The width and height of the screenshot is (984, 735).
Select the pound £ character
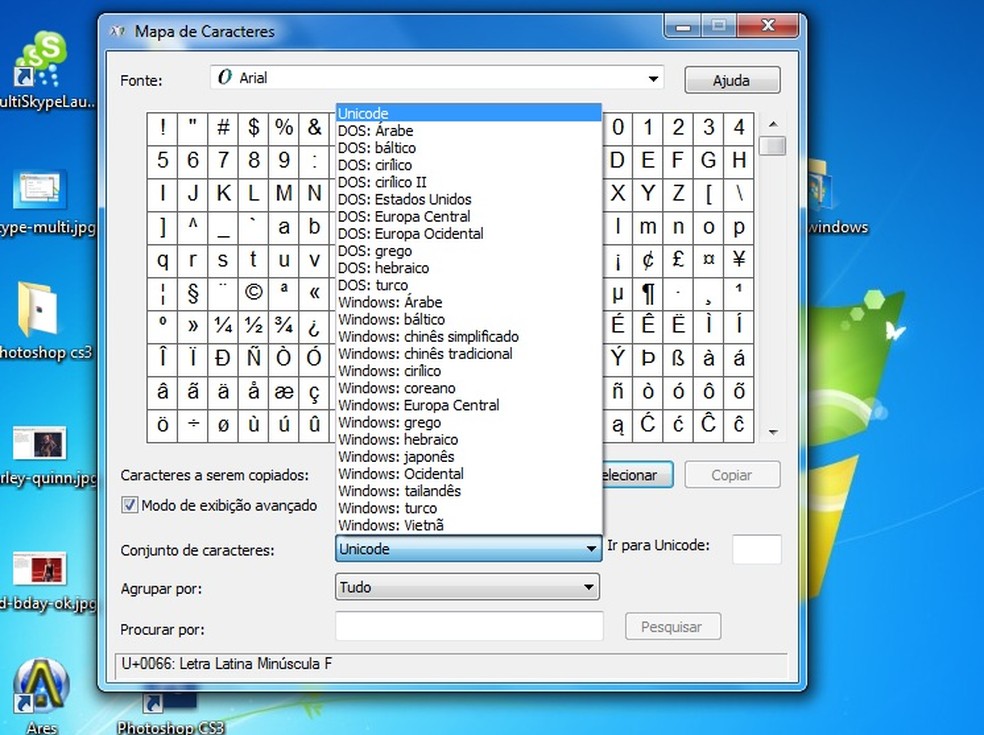(x=678, y=260)
